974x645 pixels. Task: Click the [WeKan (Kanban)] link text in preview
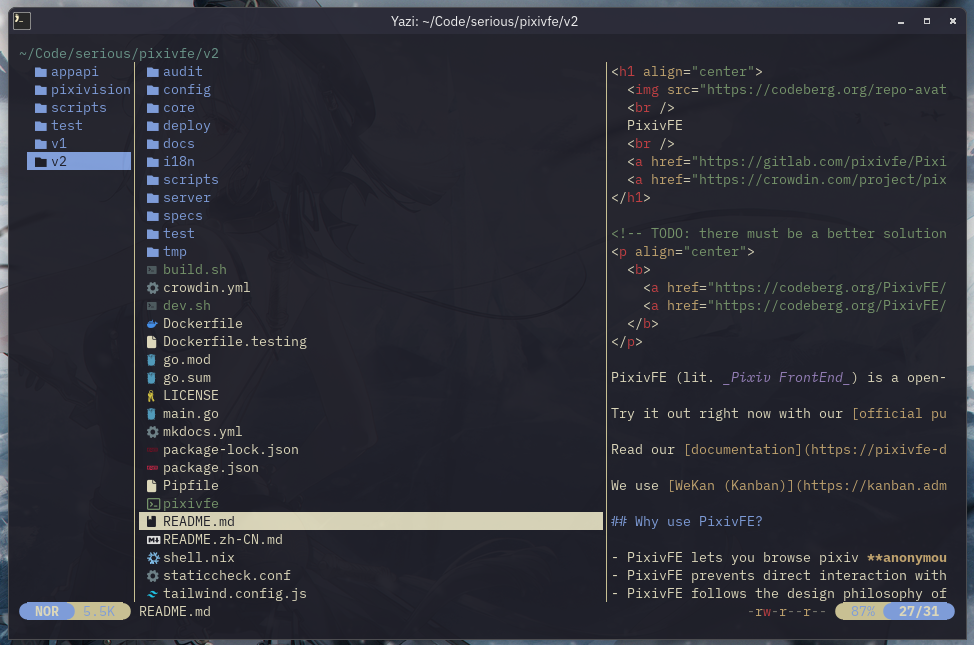(731, 486)
